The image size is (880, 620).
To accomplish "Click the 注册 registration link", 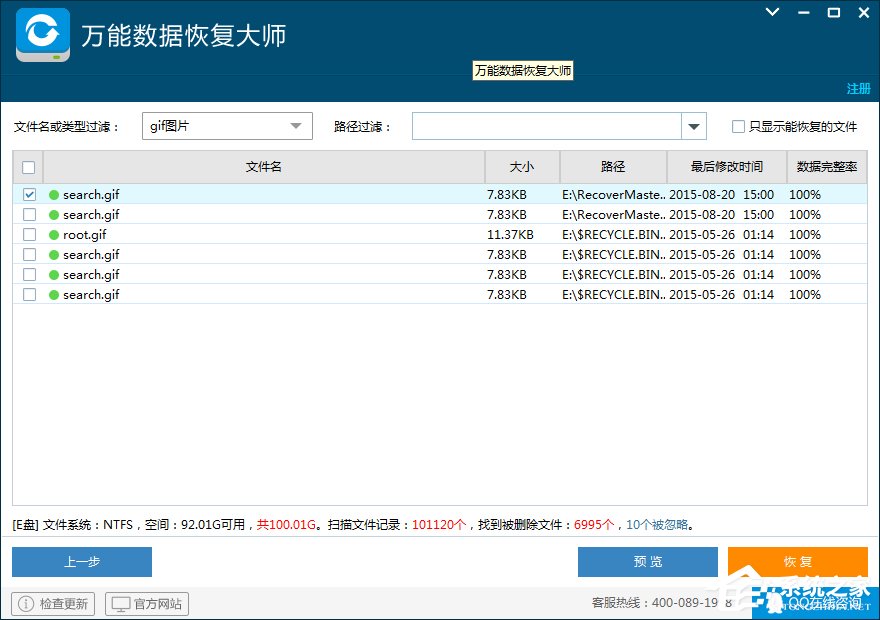I will (x=858, y=89).
